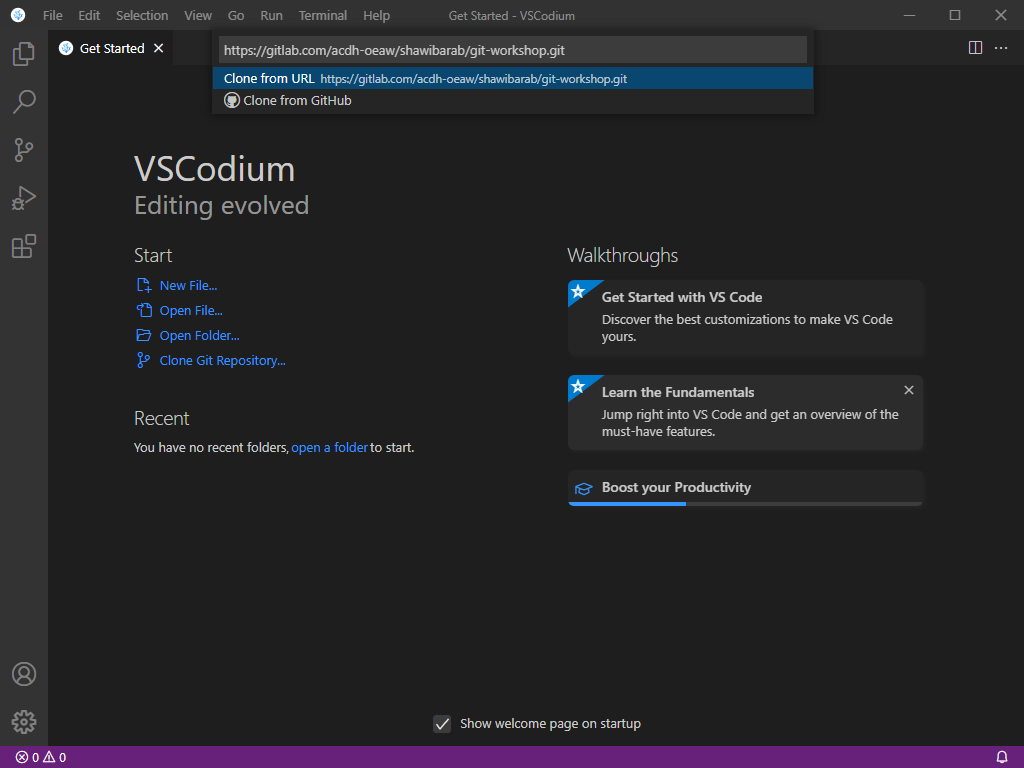The image size is (1024, 768).
Task: Open the Terminal menu
Action: click(323, 15)
